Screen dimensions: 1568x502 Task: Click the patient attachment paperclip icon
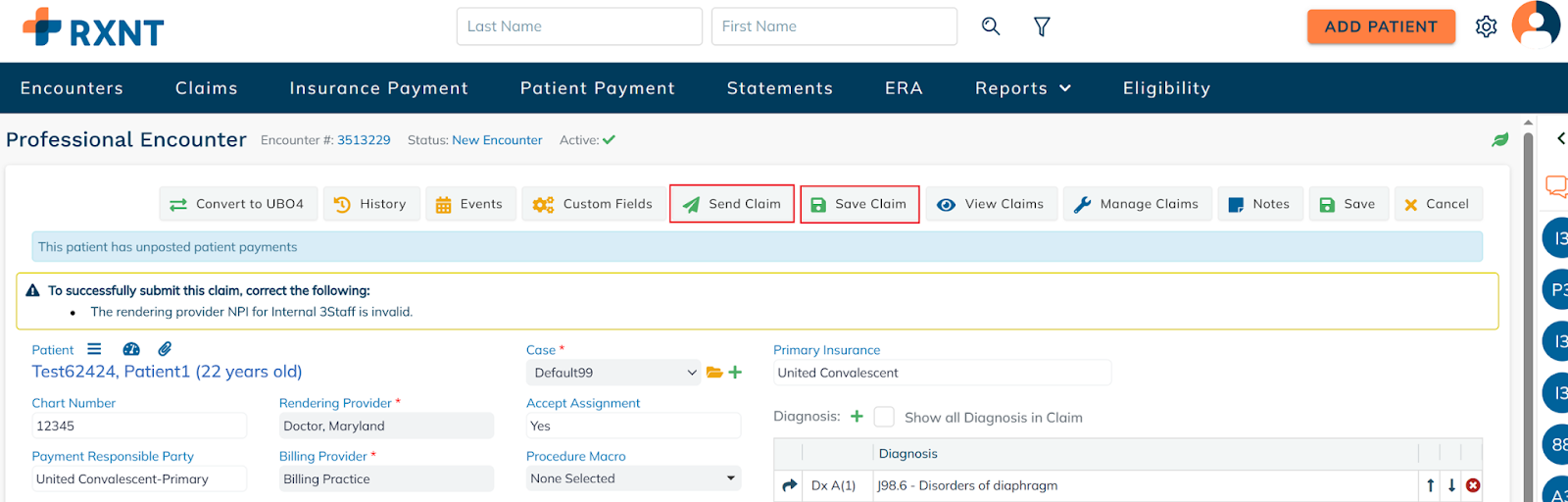point(165,349)
